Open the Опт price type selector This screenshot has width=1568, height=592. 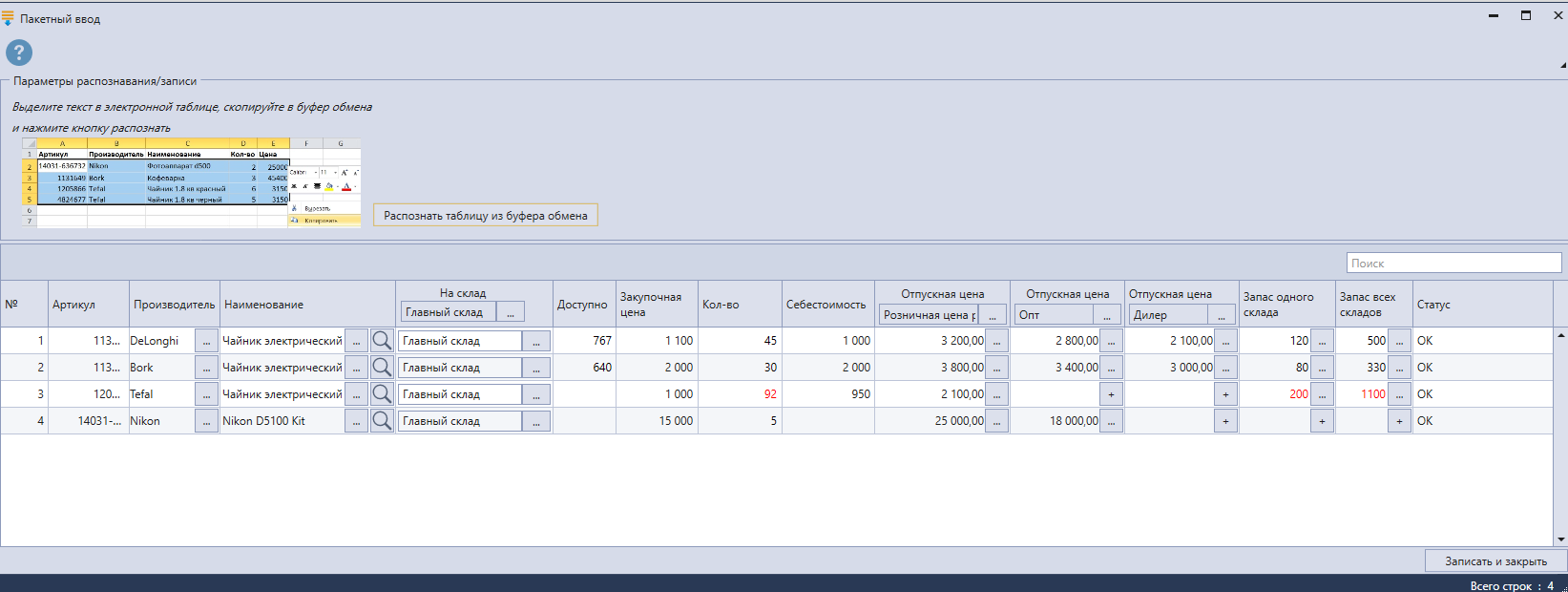[1107, 315]
